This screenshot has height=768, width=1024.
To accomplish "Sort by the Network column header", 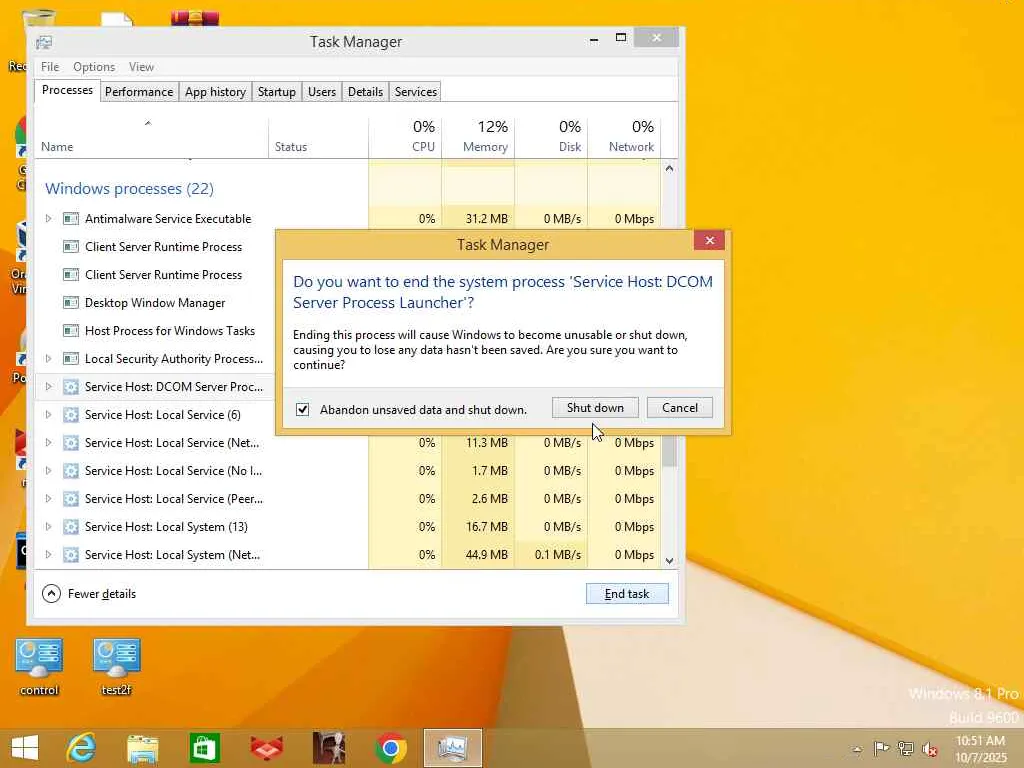I will (624, 137).
